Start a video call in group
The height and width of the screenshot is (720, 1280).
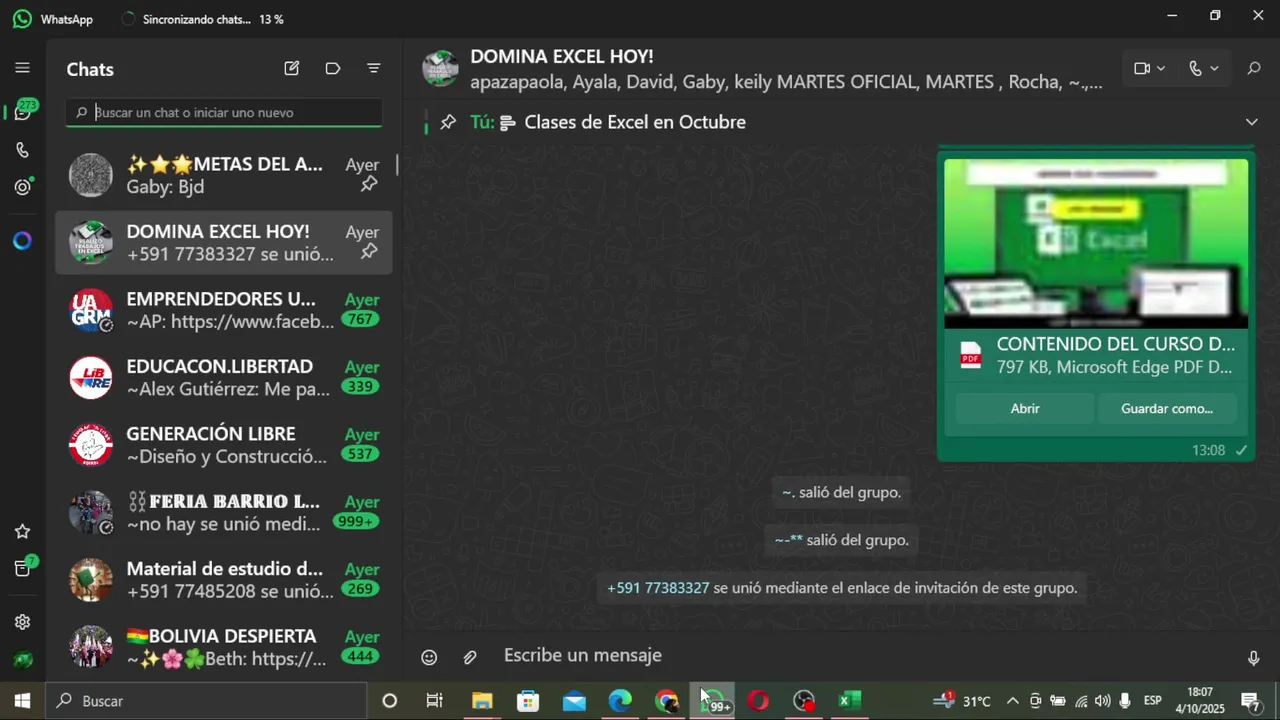[1142, 68]
